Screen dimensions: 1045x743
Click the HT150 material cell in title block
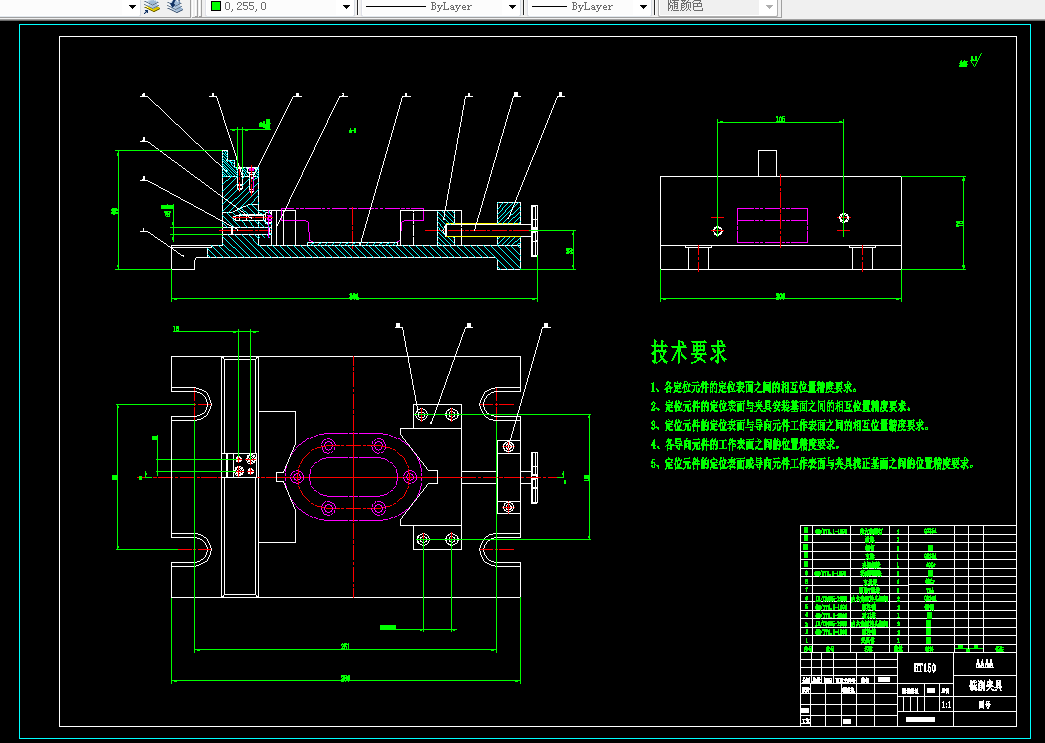924,666
